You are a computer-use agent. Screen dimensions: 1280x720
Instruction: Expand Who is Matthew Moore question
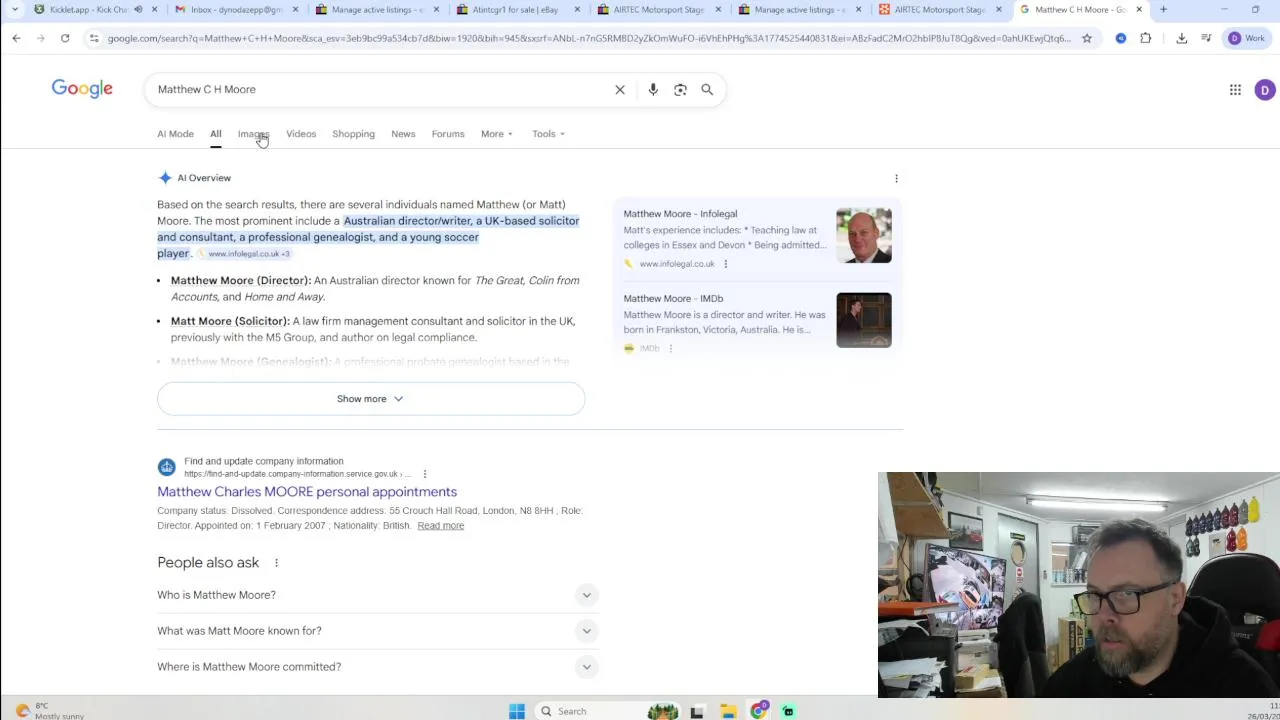pos(378,595)
